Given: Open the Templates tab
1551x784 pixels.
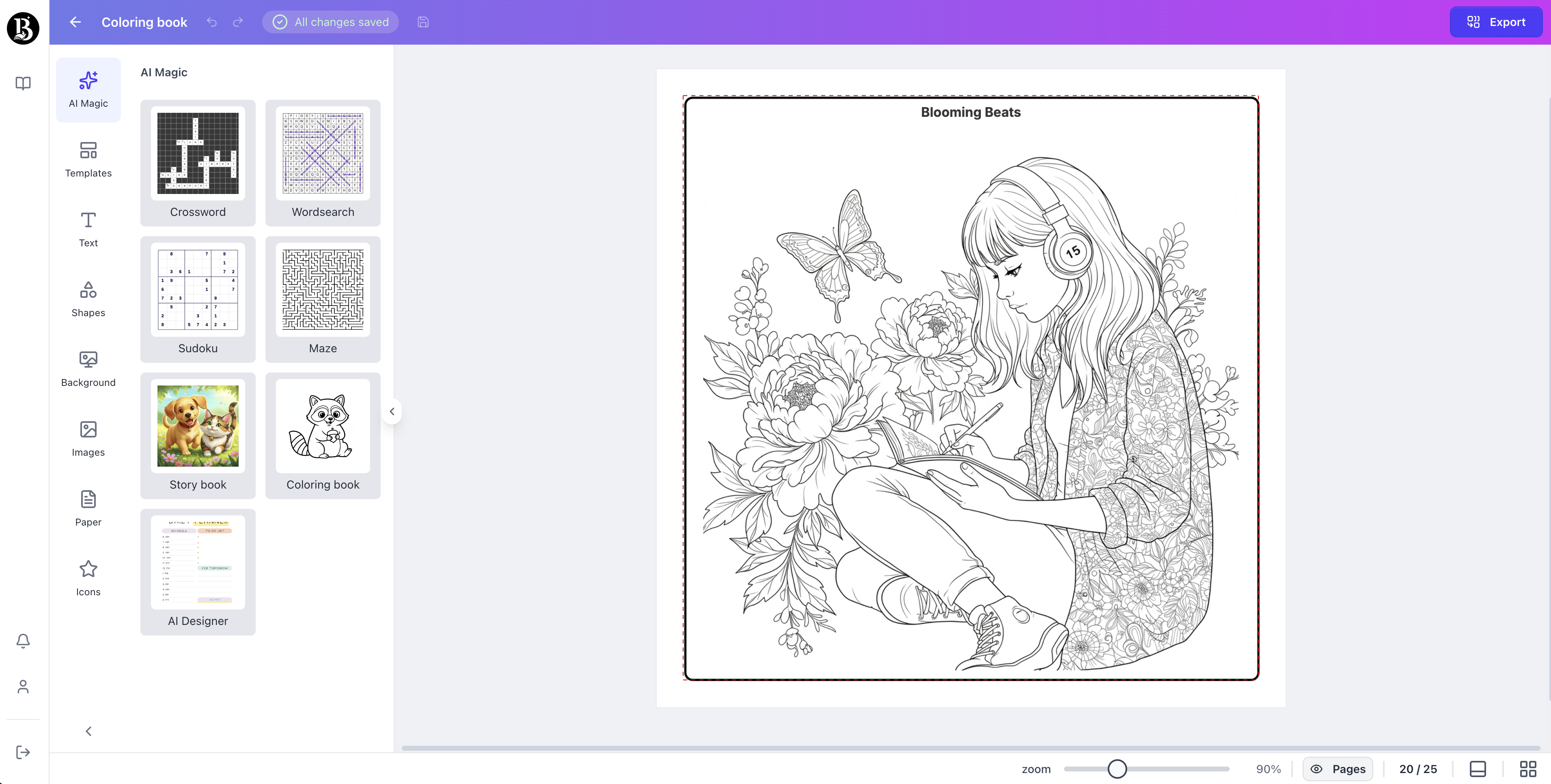Looking at the screenshot, I should click(88, 159).
